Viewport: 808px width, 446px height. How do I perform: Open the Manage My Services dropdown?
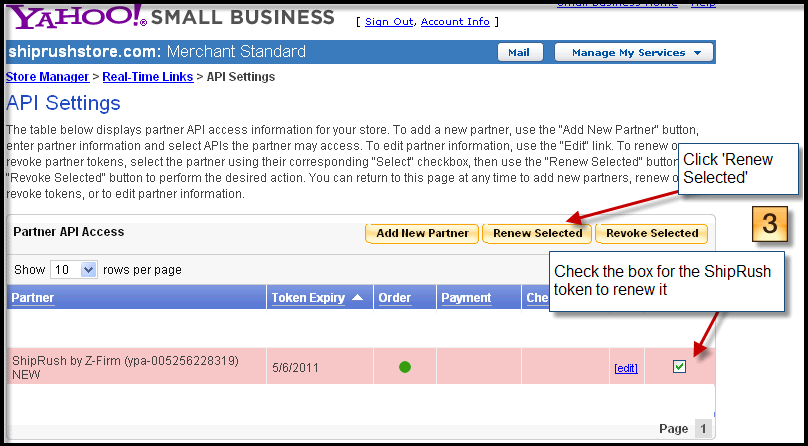pyautogui.click(x=634, y=52)
